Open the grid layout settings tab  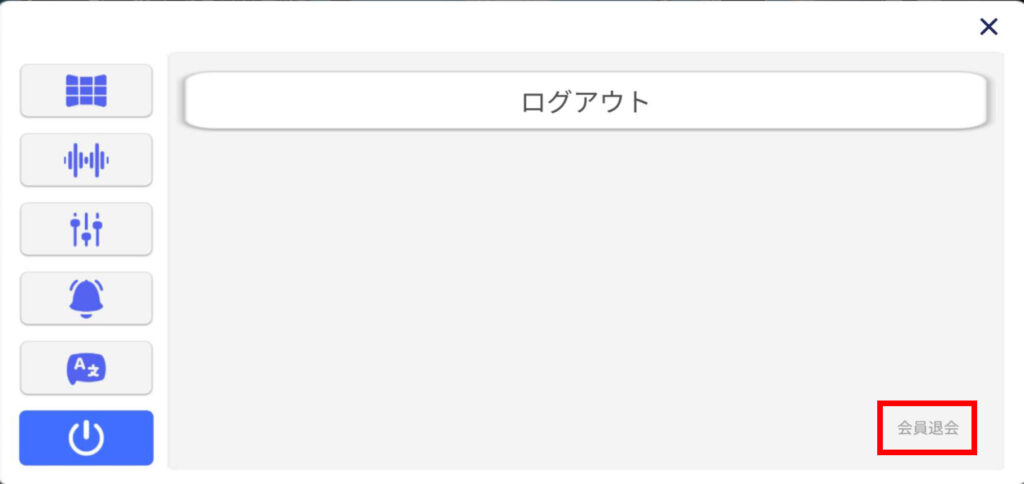tap(86, 91)
